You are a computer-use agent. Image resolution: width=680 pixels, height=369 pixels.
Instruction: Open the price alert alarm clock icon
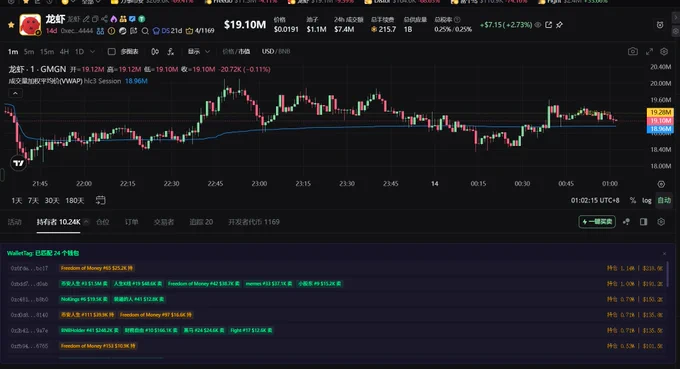(660, 25)
